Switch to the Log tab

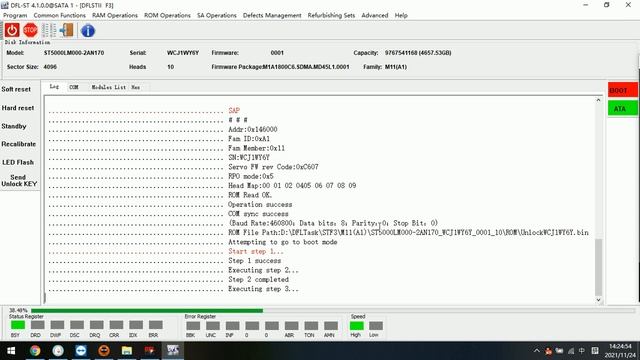click(x=54, y=87)
